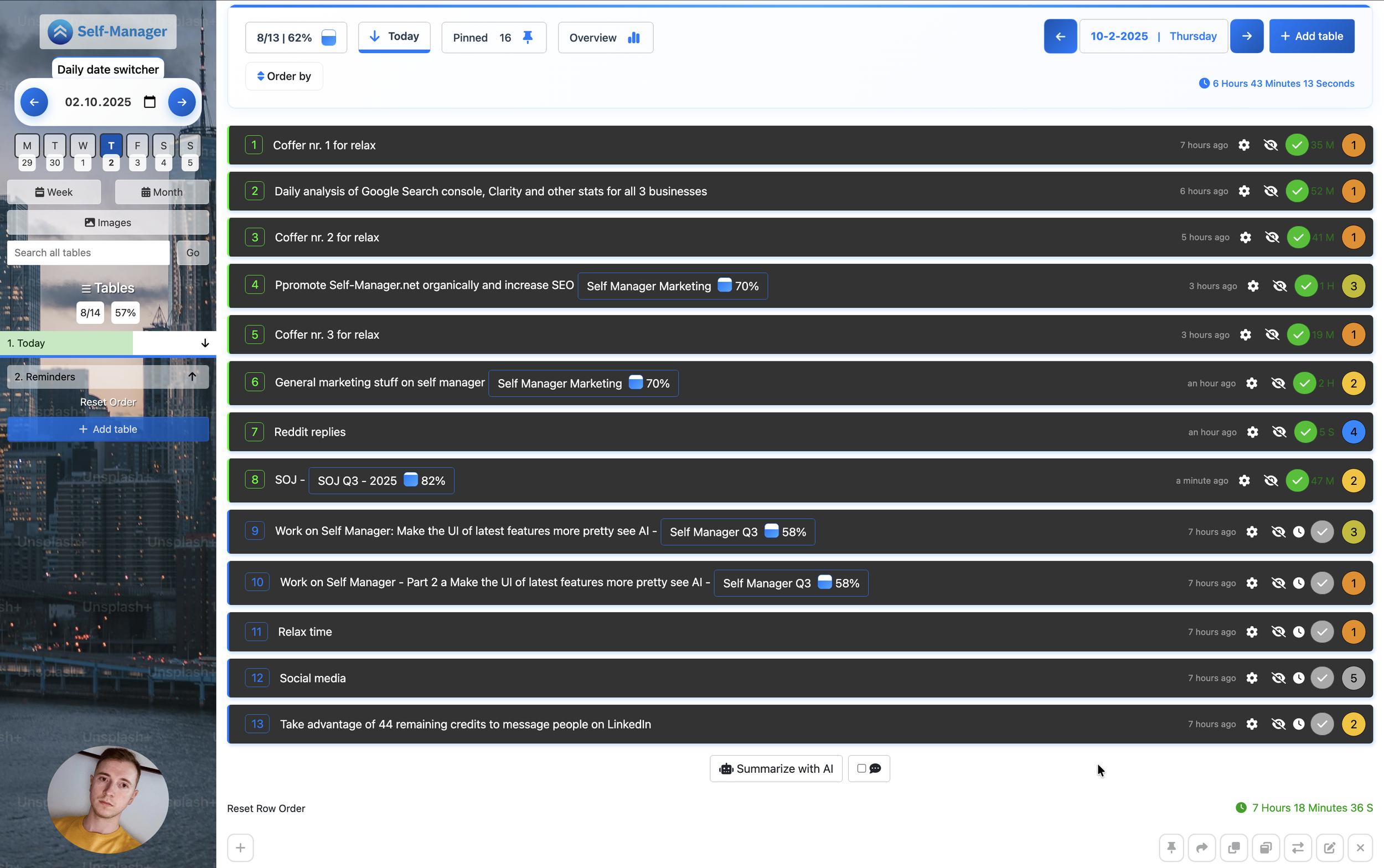This screenshot has height=868, width=1384.
Task: Open the calendar icon beside 02.10.2025
Action: click(150, 102)
